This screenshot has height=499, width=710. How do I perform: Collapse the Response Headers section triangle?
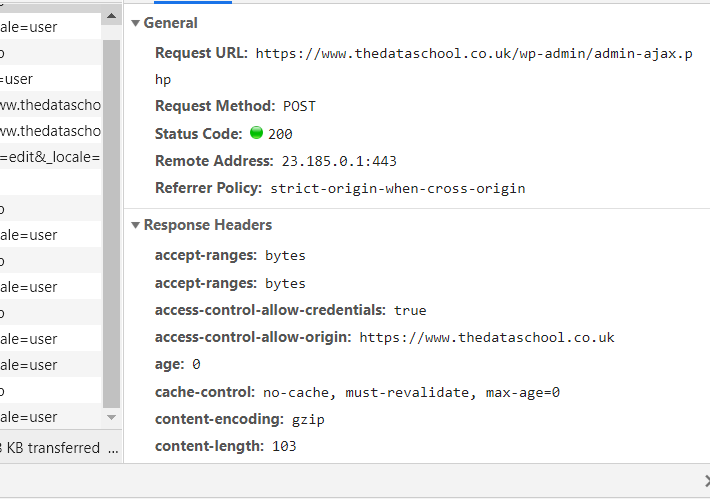pos(135,225)
